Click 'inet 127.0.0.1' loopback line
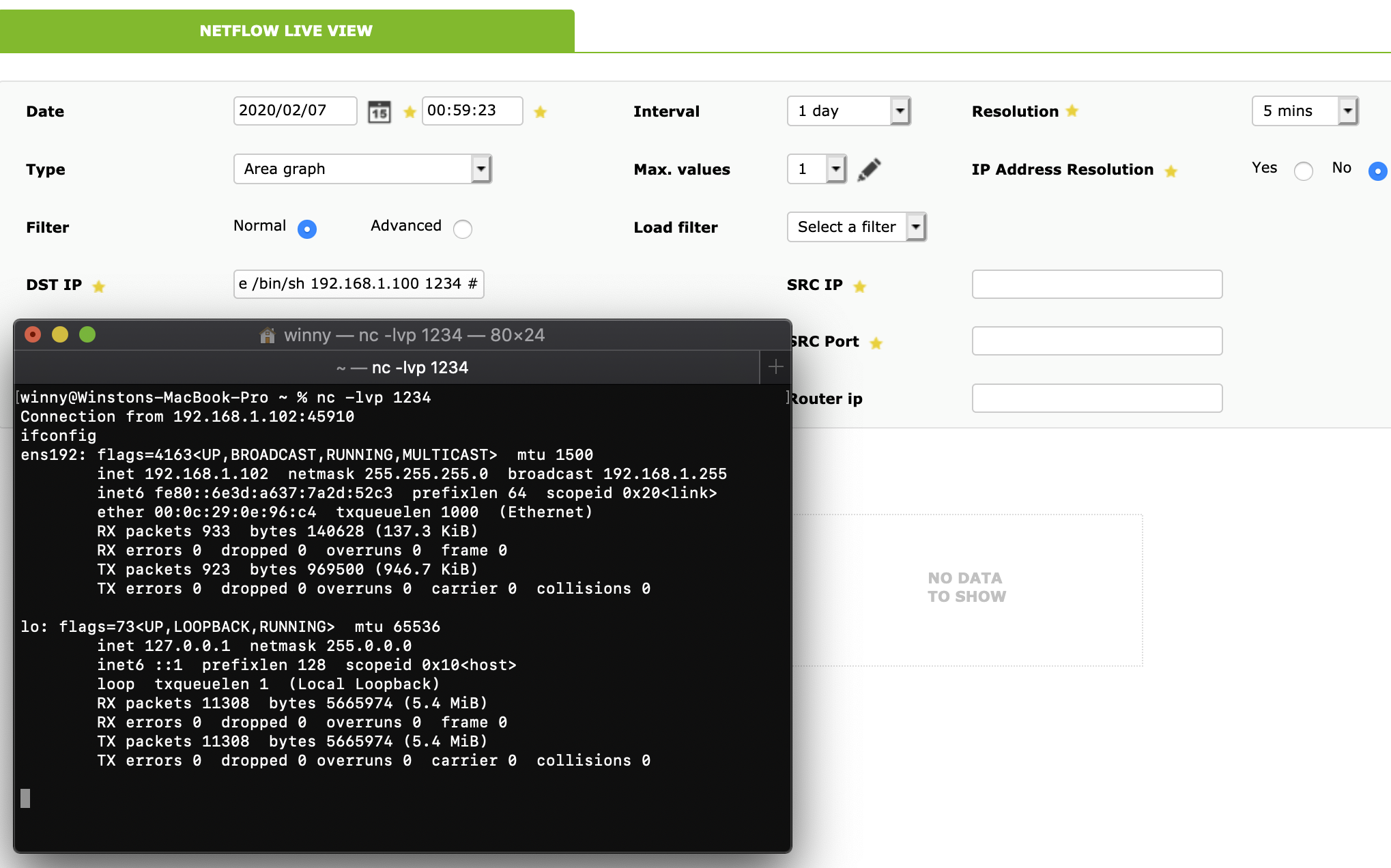The image size is (1391, 868). tap(254, 646)
